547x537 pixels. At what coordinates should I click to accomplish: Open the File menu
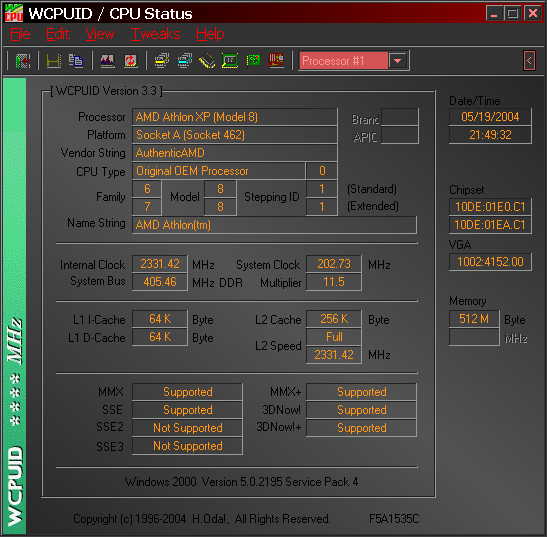[21, 34]
